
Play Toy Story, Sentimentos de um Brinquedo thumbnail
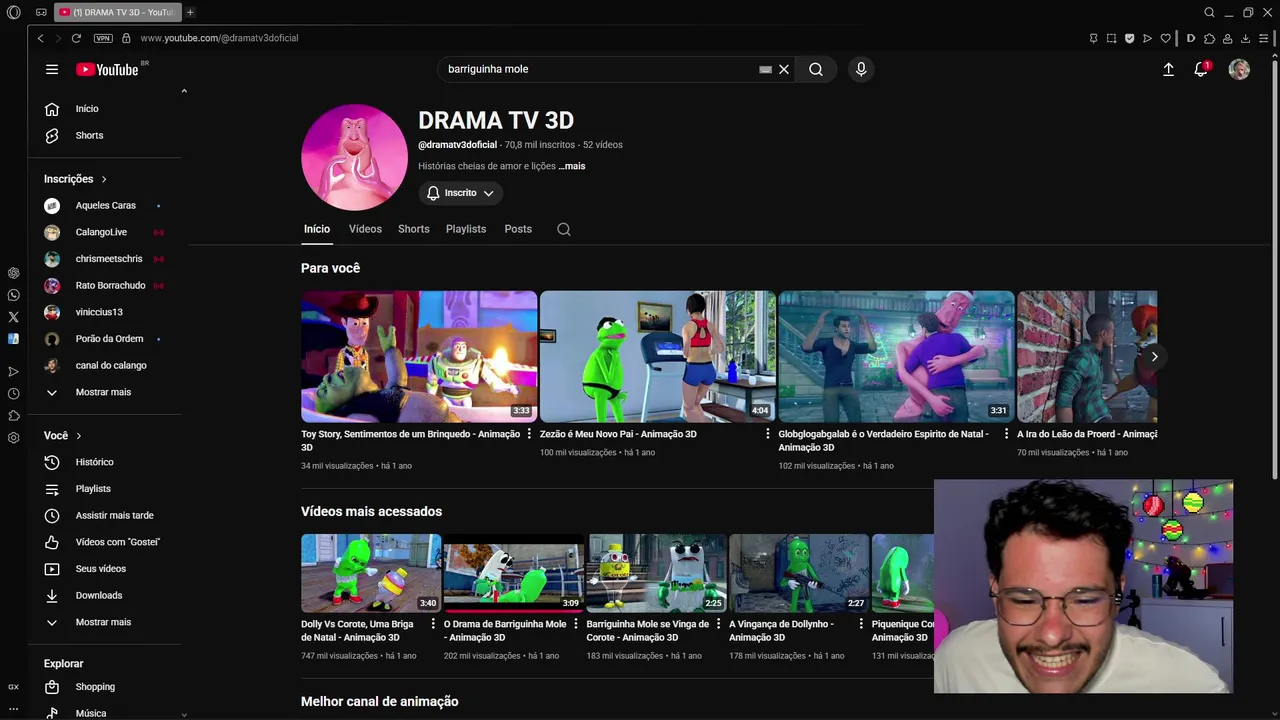pyautogui.click(x=419, y=357)
